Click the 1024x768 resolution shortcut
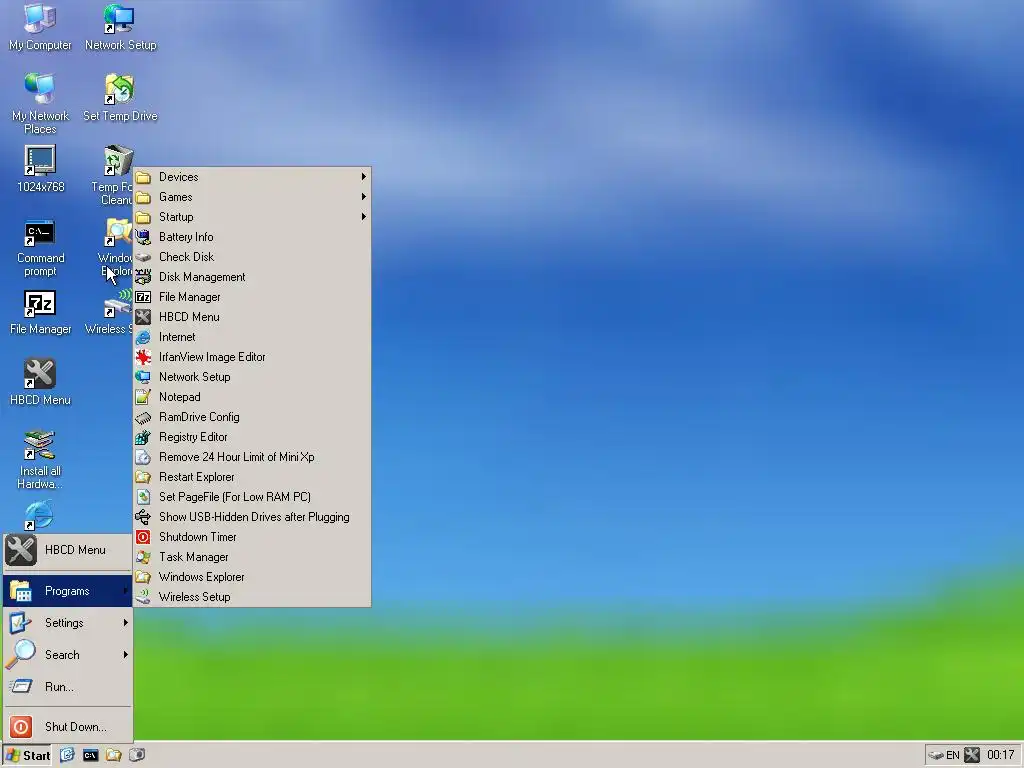 point(40,169)
